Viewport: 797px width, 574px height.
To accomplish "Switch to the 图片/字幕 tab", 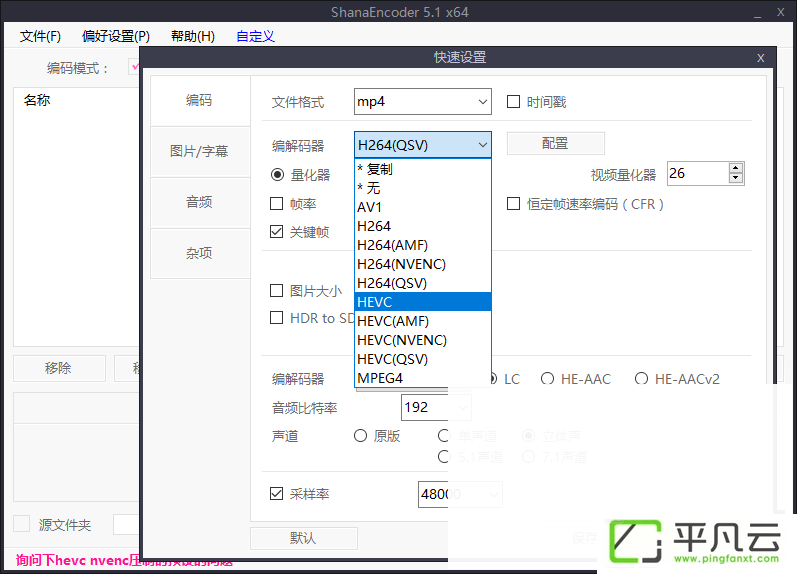I will point(200,152).
